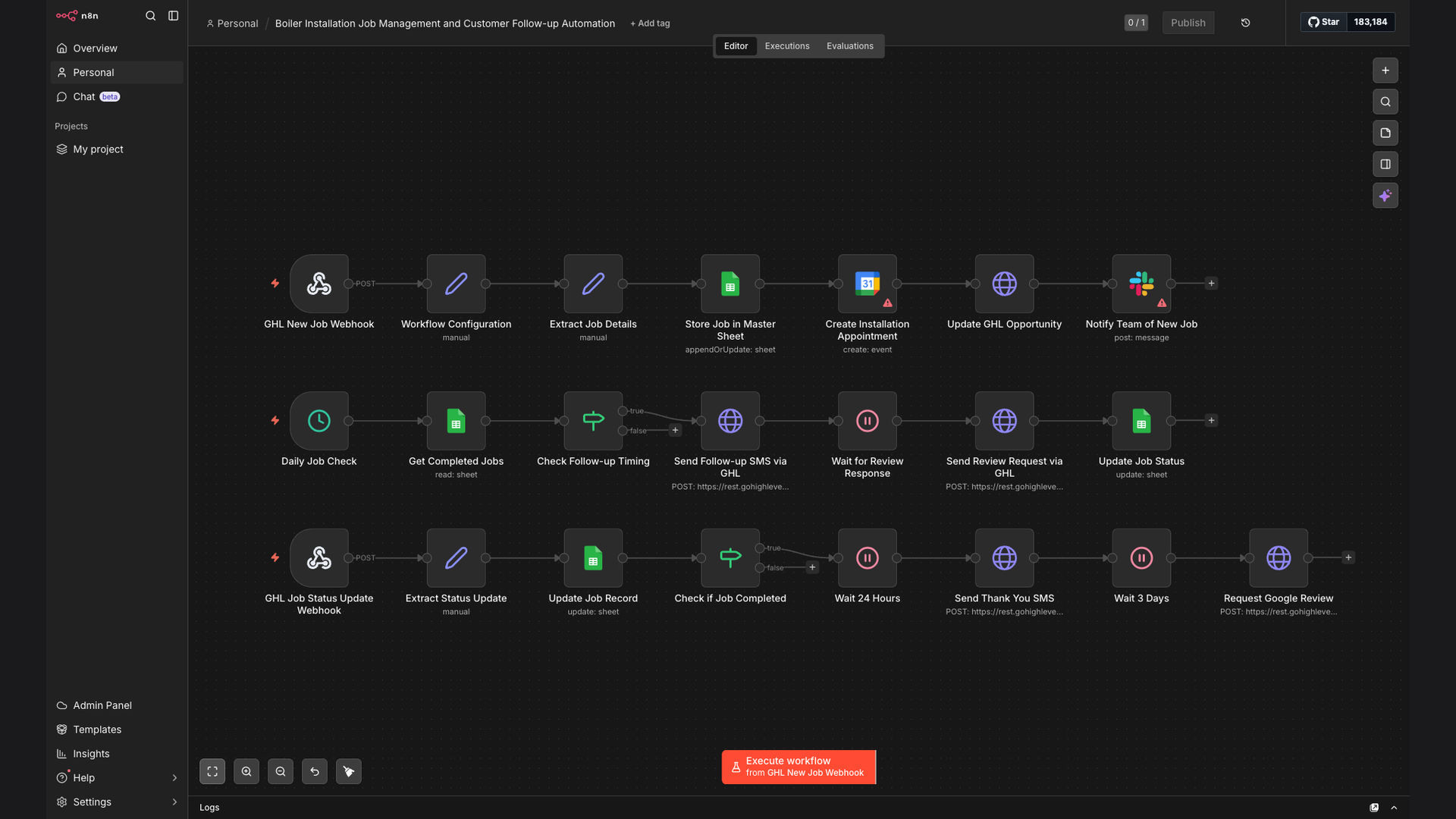The image size is (1456, 819).
Task: Add node on Check if Job Completed false branch
Action: pyautogui.click(x=812, y=568)
